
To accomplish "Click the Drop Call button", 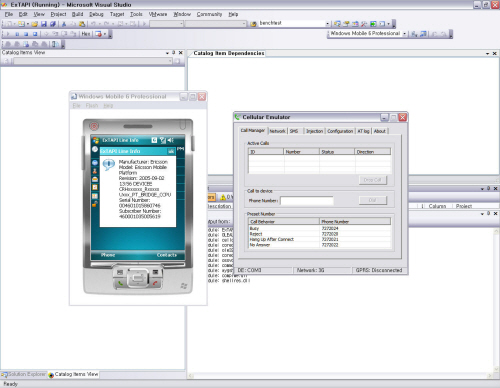I will pos(372,180).
